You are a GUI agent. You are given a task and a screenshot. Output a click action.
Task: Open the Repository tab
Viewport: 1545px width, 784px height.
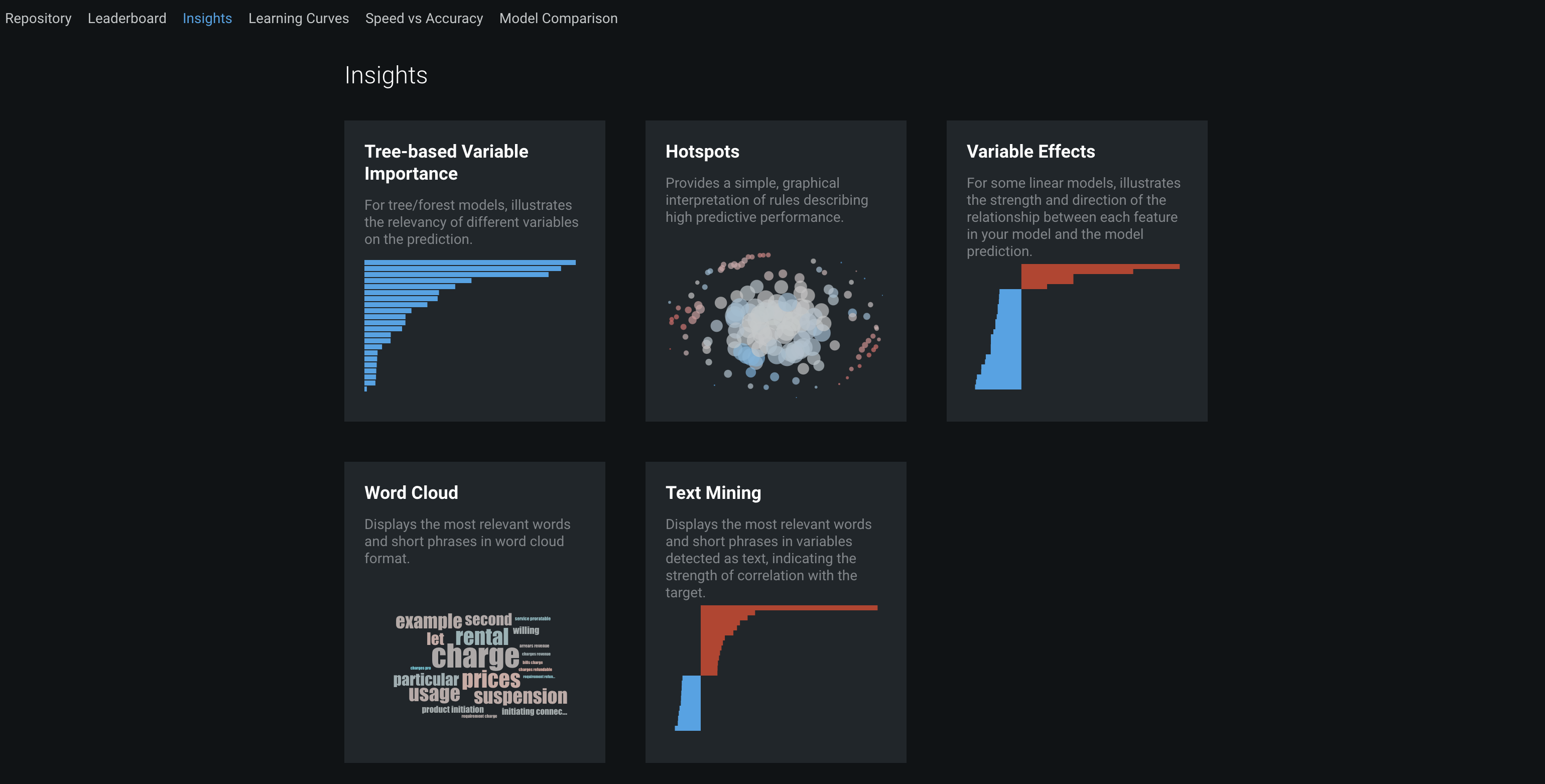[38, 19]
